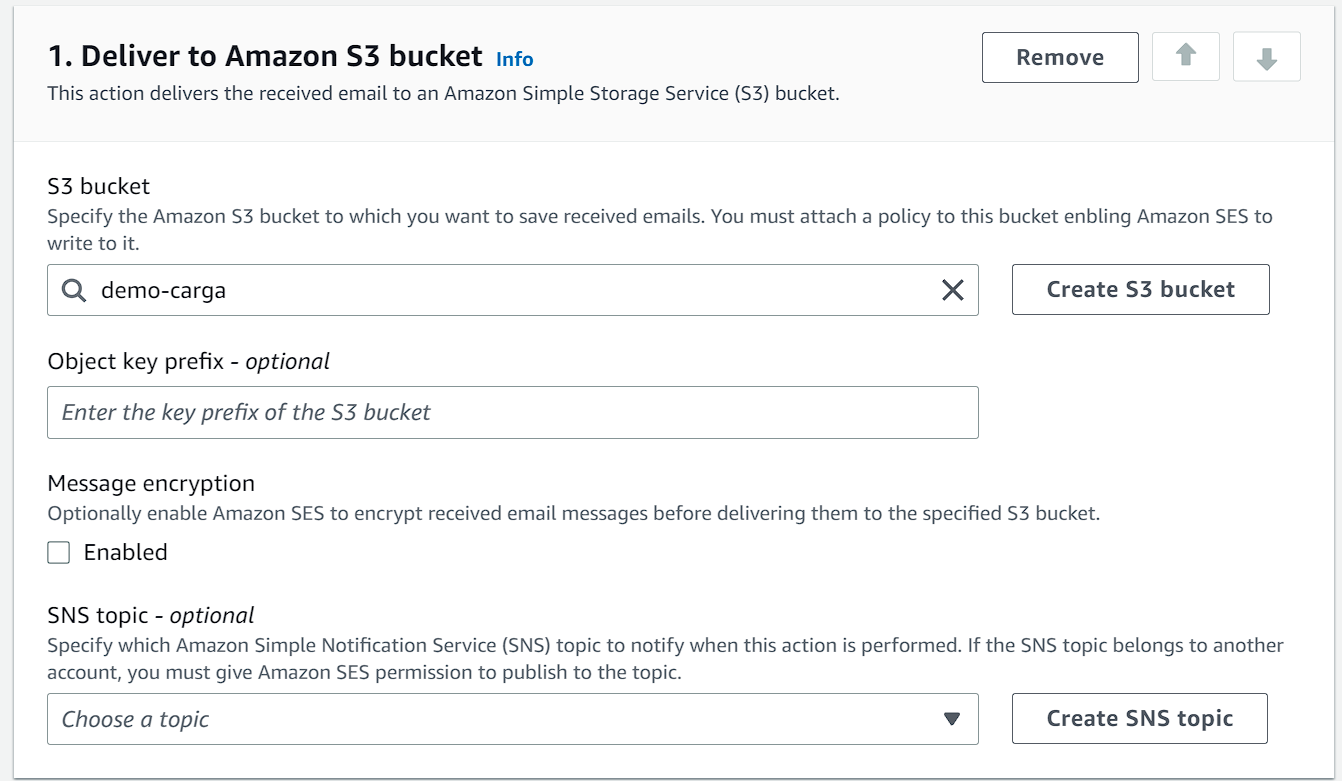Click the "S3 bucket" field label

click(98, 186)
